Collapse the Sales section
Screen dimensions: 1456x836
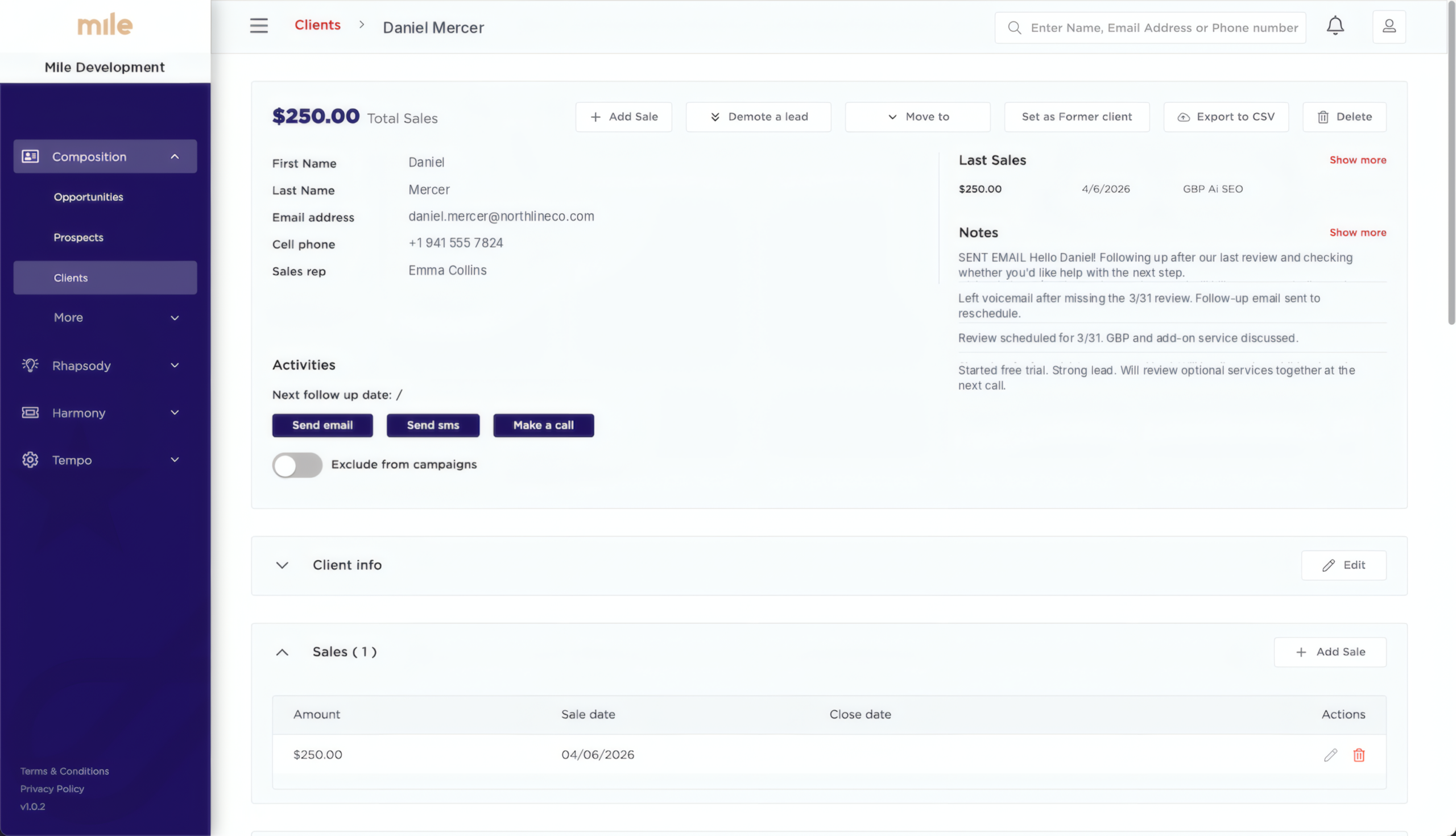(282, 652)
